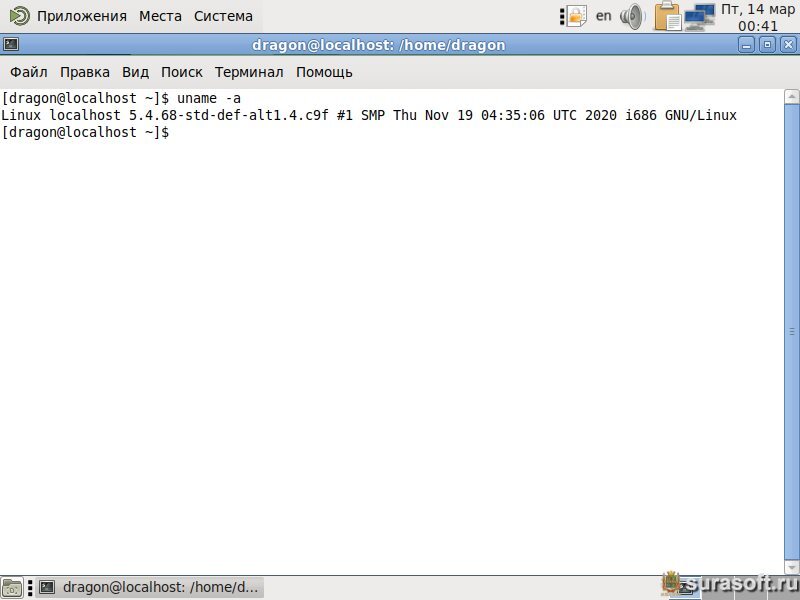Image resolution: width=800 pixels, height=600 pixels.
Task: Open the Вид menu
Action: point(135,72)
